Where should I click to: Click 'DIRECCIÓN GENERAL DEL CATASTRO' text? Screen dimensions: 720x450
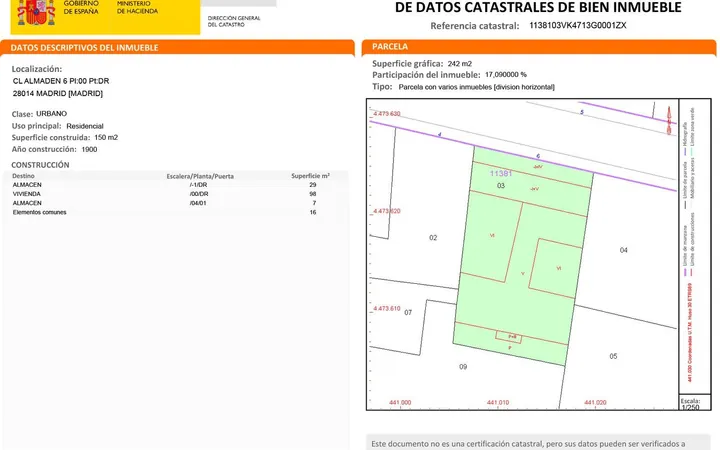point(234,21)
